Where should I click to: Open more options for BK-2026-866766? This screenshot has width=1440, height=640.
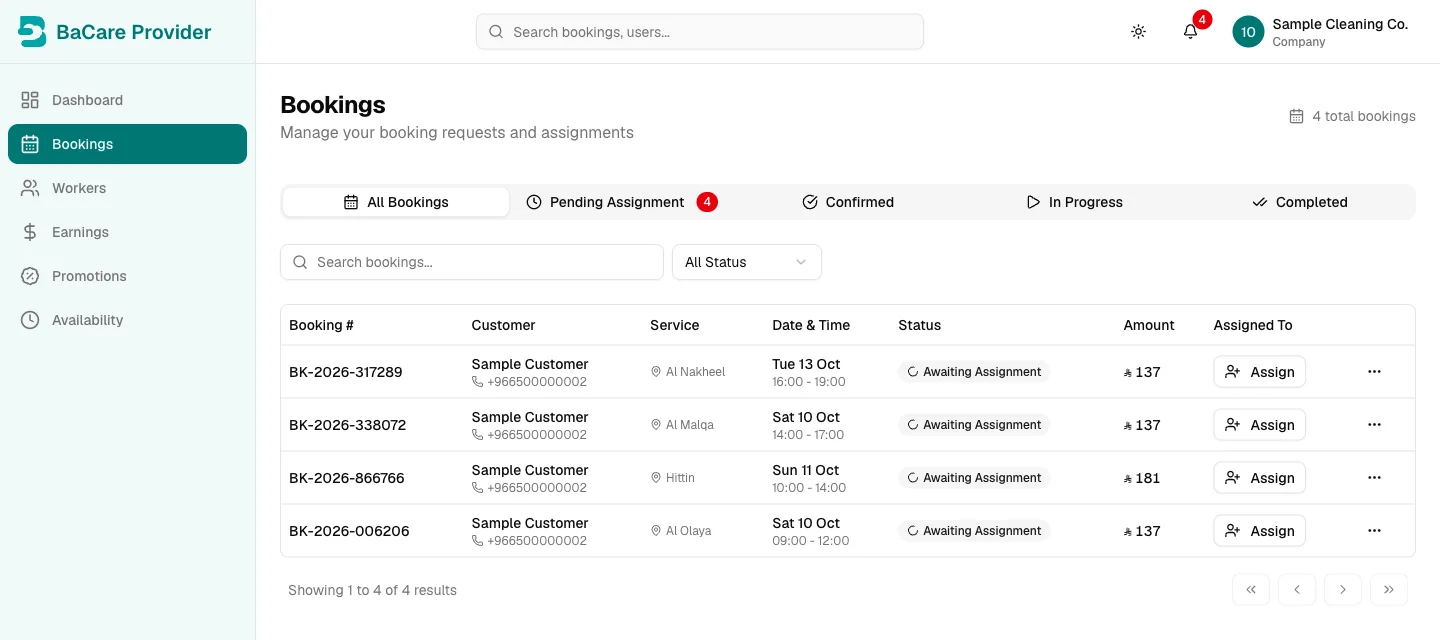pos(1374,478)
